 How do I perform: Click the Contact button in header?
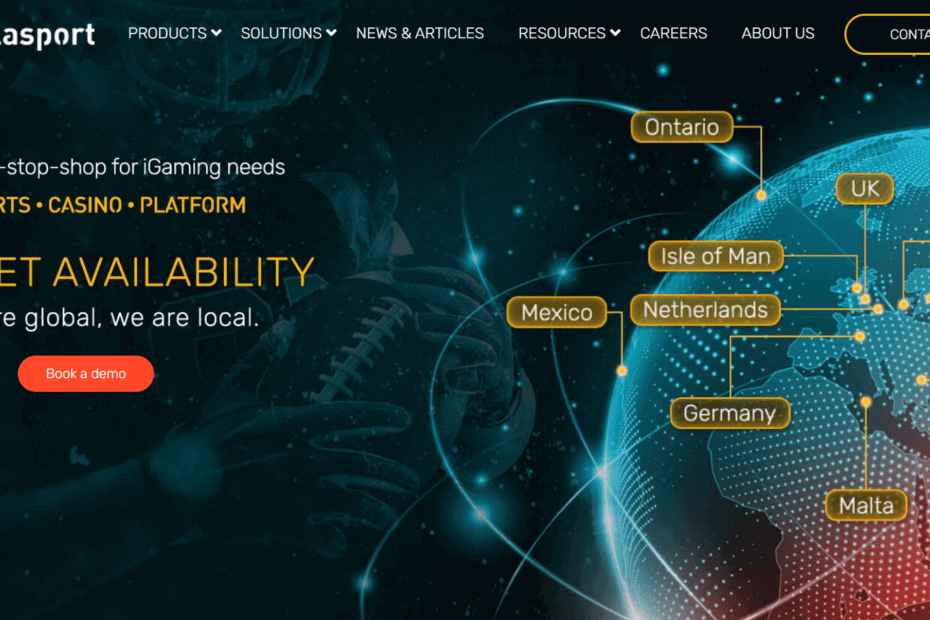pyautogui.click(x=888, y=34)
